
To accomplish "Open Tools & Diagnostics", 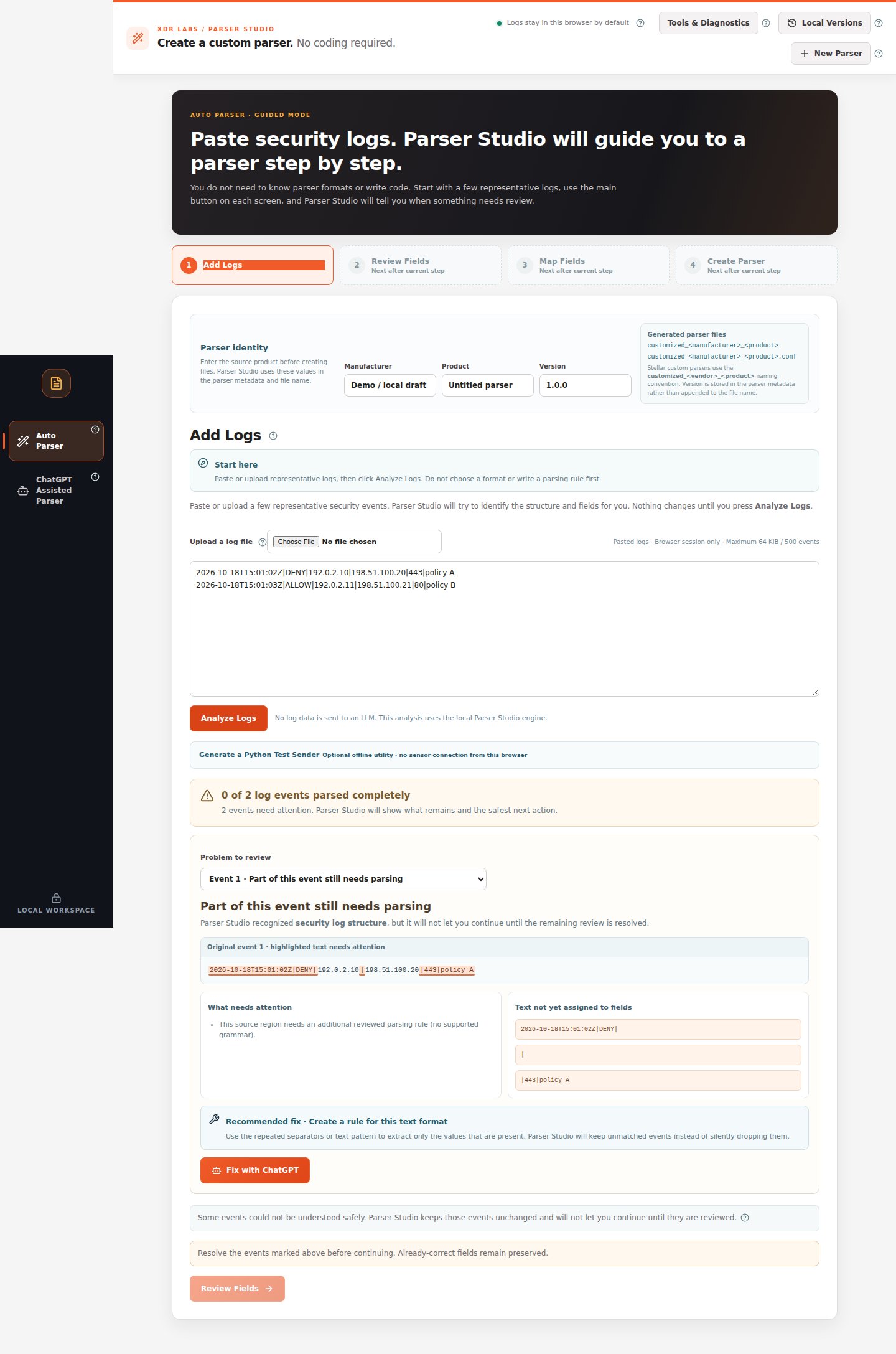I will click(708, 23).
